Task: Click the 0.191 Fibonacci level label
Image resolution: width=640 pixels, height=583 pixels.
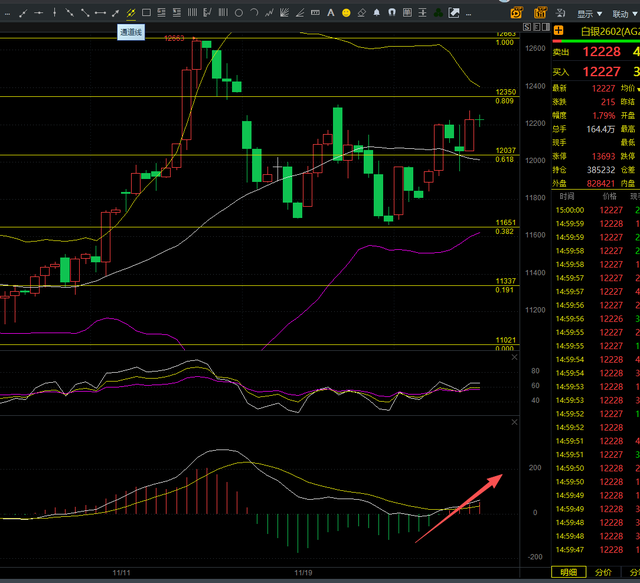Action: pos(504,290)
